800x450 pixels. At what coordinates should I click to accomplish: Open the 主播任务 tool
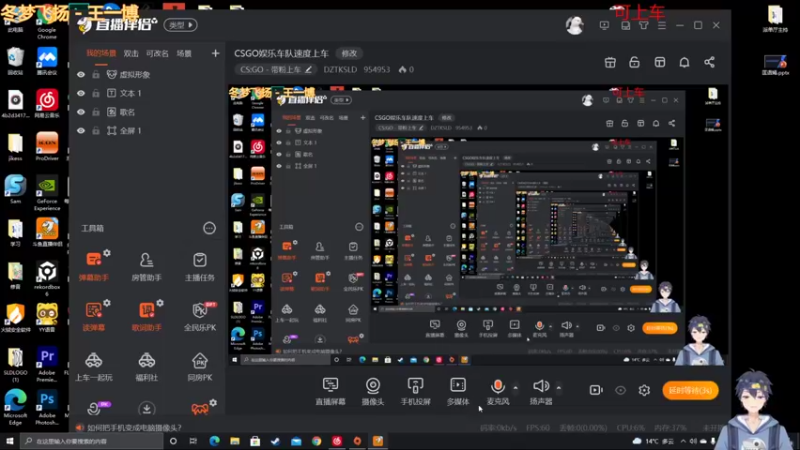tap(199, 266)
